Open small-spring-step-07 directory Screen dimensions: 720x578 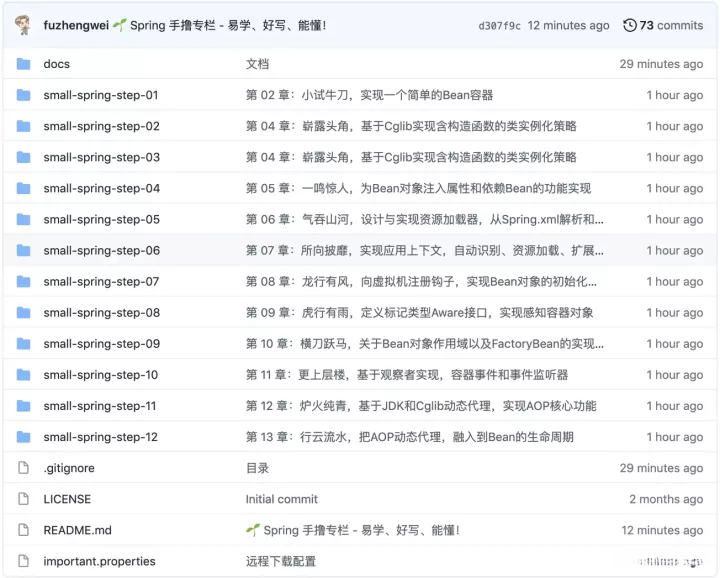click(x=101, y=281)
